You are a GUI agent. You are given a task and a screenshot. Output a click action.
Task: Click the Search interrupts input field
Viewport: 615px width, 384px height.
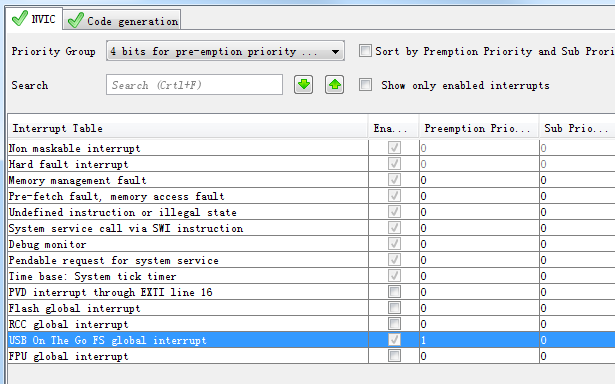194,85
